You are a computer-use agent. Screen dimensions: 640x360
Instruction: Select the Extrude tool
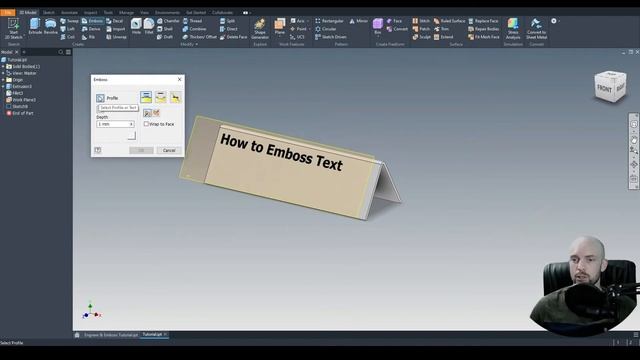[x=36, y=27]
